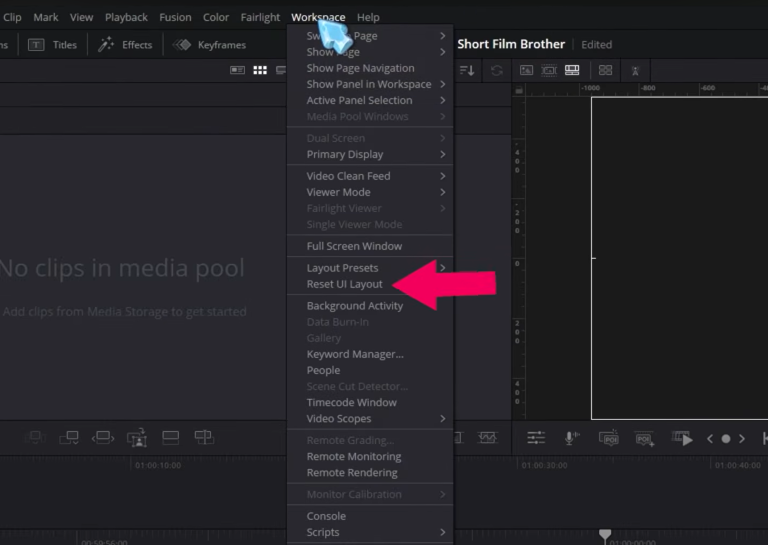Expand the Show Panel in Workspace submenu

point(370,84)
